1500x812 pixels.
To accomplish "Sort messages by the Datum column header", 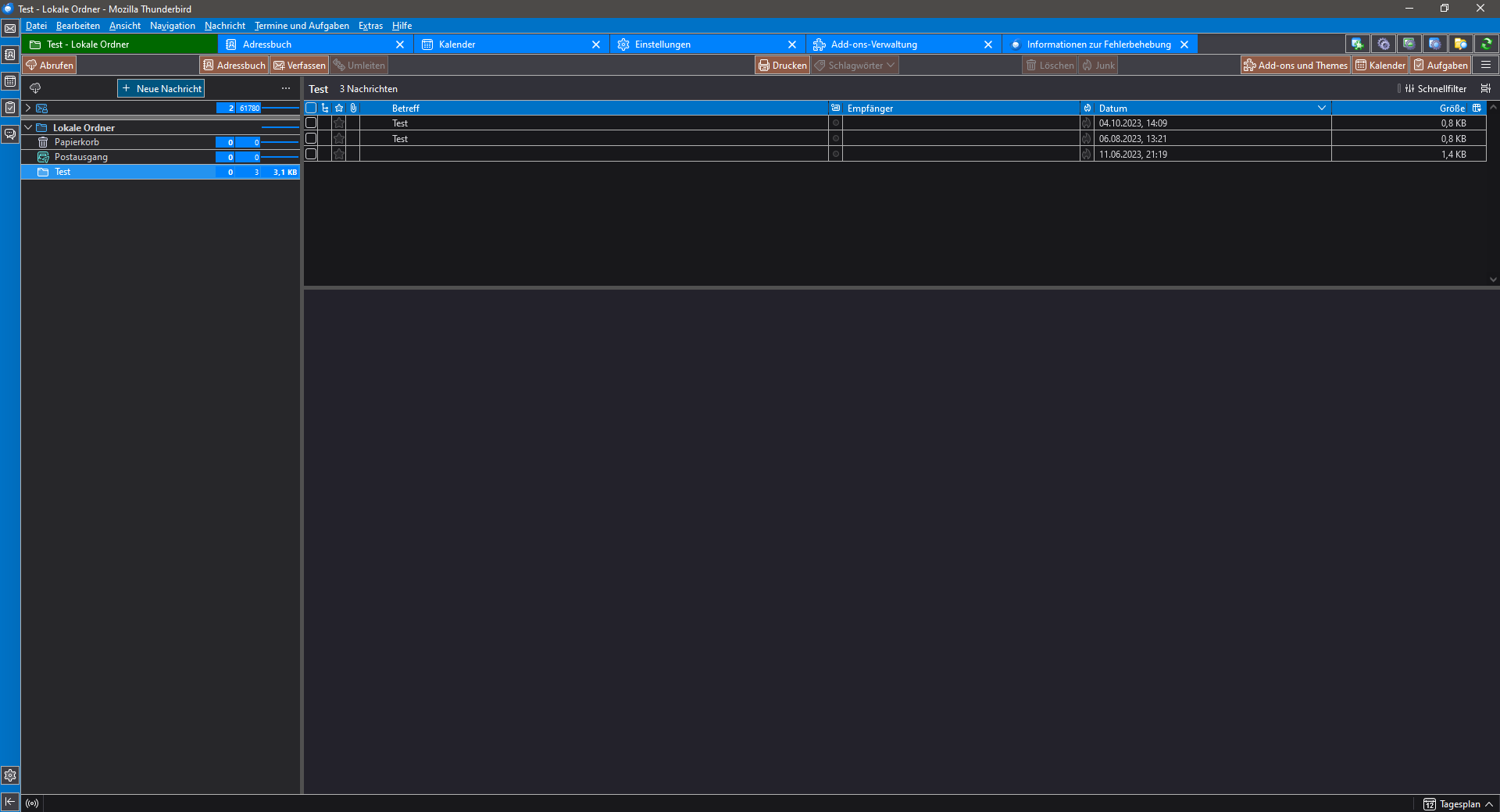I will coord(1205,109).
